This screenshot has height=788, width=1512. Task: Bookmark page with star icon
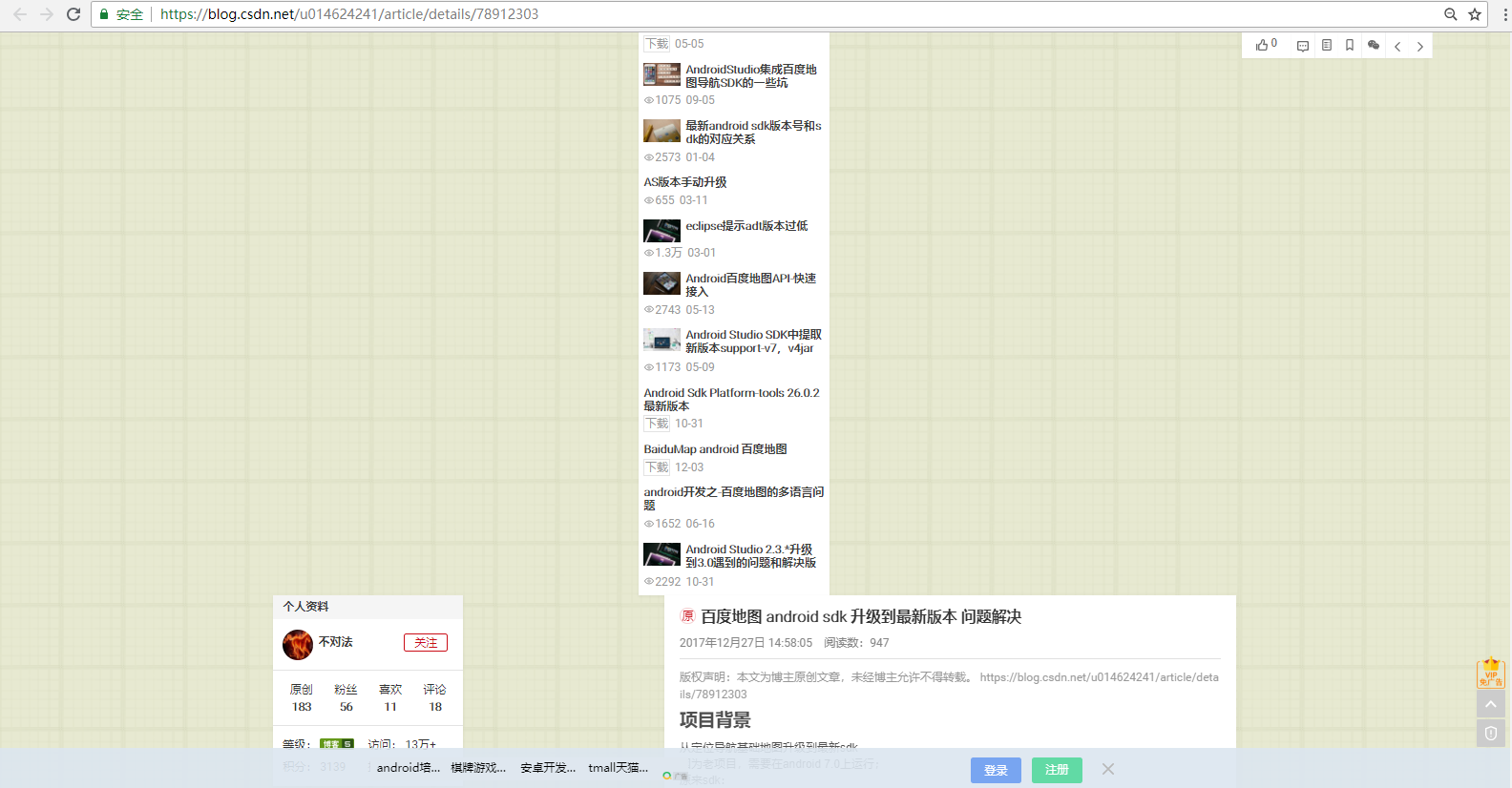1475,14
